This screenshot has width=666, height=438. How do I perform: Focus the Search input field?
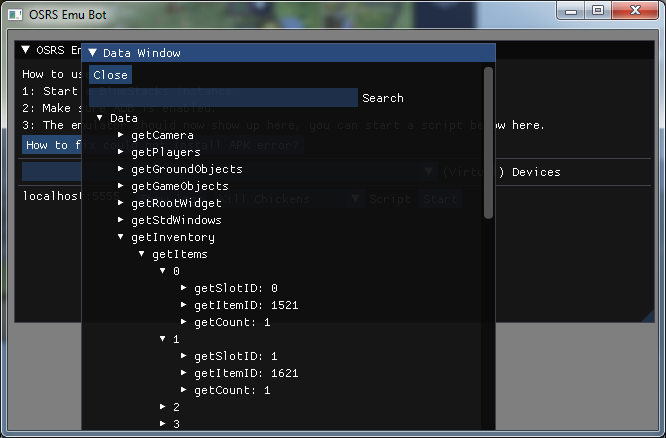(x=223, y=98)
